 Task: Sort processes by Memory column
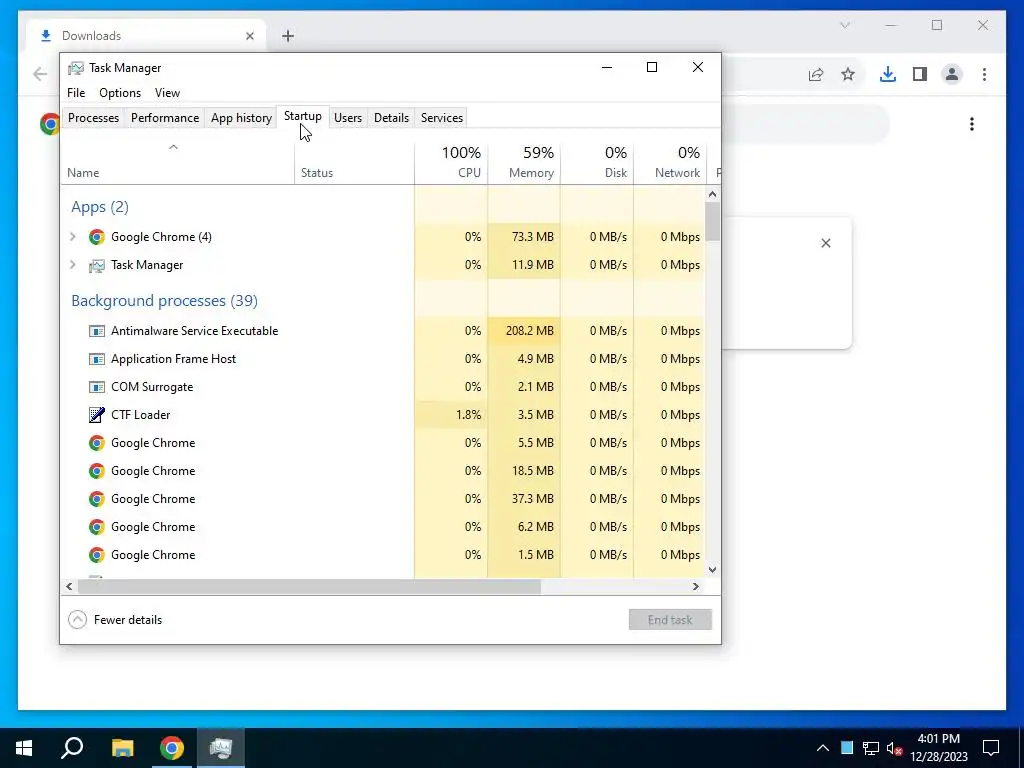point(524,162)
